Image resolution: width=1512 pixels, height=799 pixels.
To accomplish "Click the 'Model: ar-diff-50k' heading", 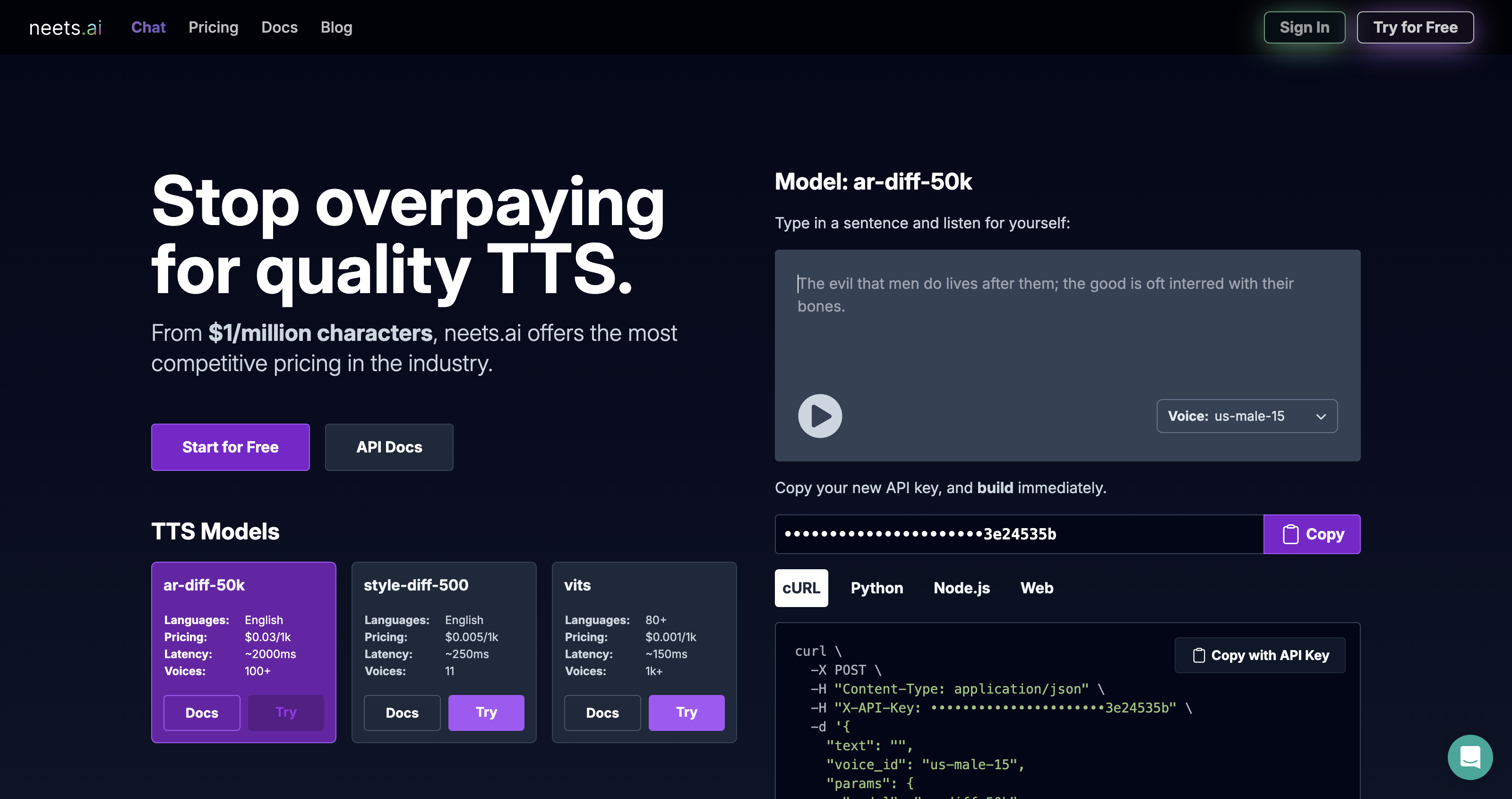I will pos(873,182).
